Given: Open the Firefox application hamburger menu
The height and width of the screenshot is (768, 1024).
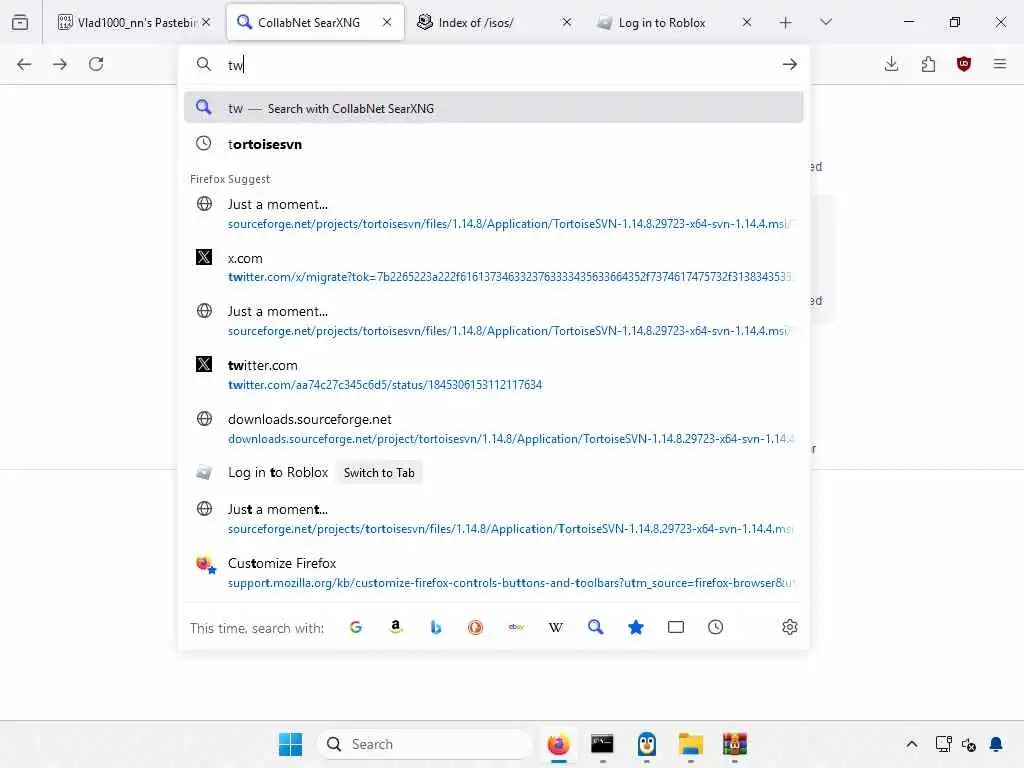Looking at the screenshot, I should coord(1000,64).
